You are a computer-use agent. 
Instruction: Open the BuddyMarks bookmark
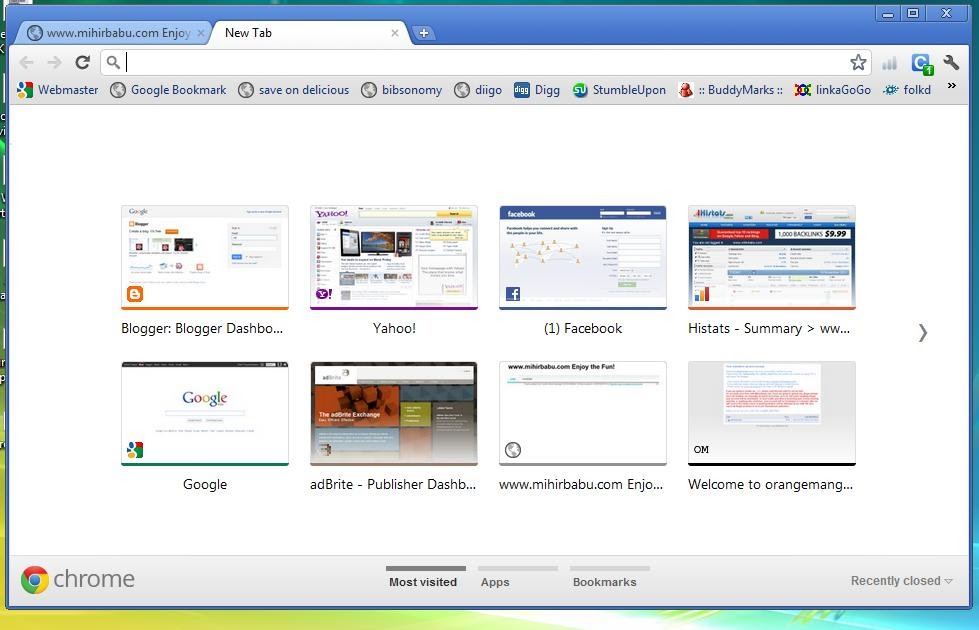[x=730, y=90]
